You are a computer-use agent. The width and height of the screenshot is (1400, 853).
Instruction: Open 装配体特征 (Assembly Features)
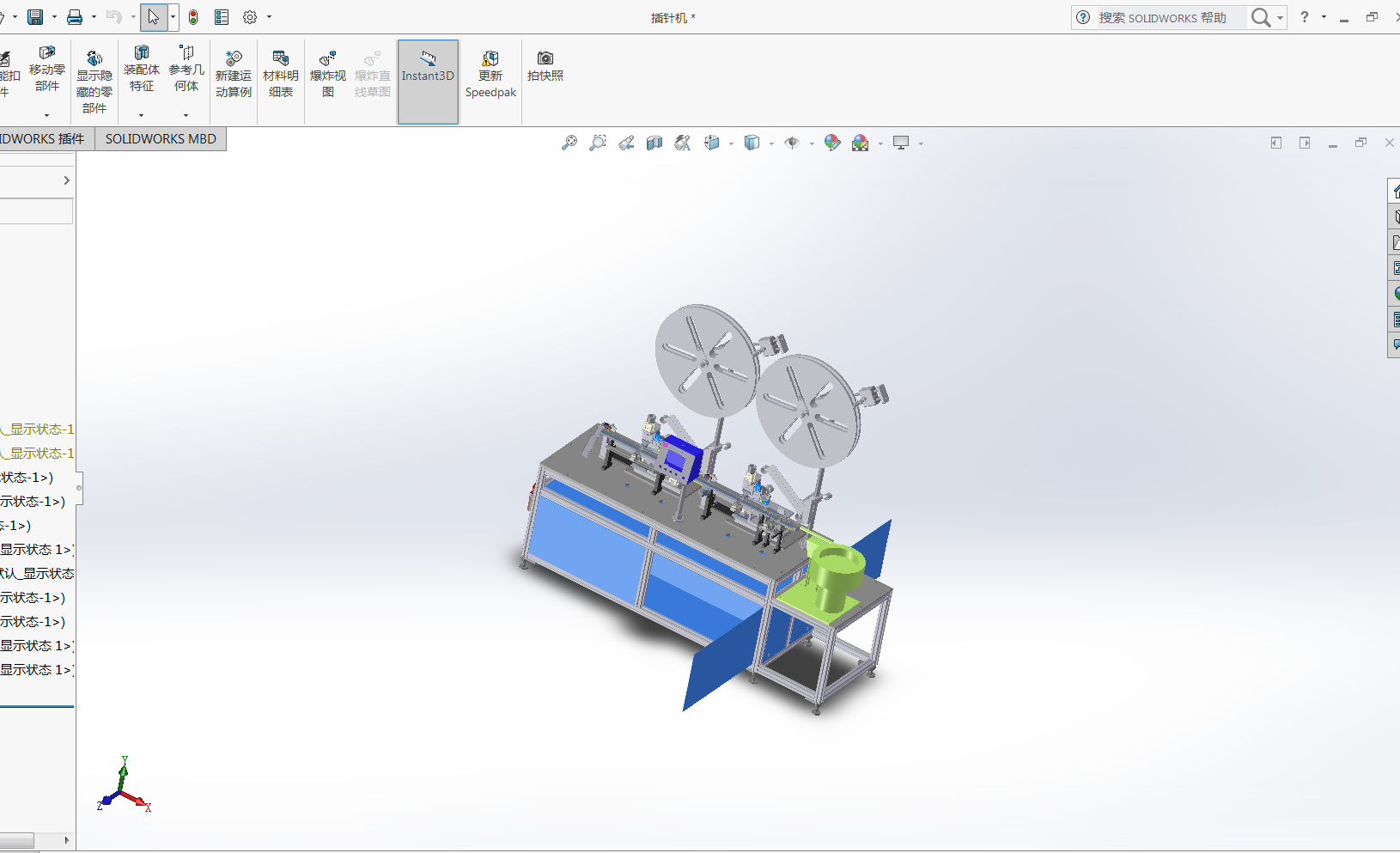click(x=142, y=68)
